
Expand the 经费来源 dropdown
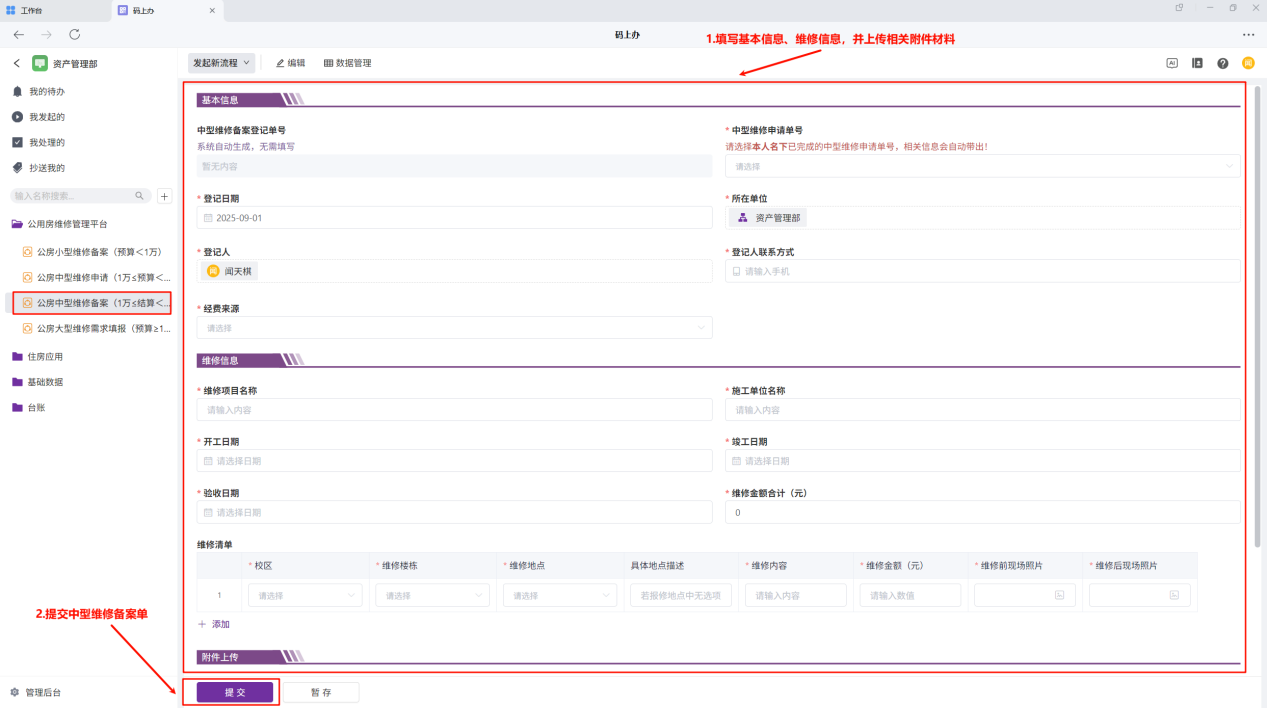coord(454,328)
